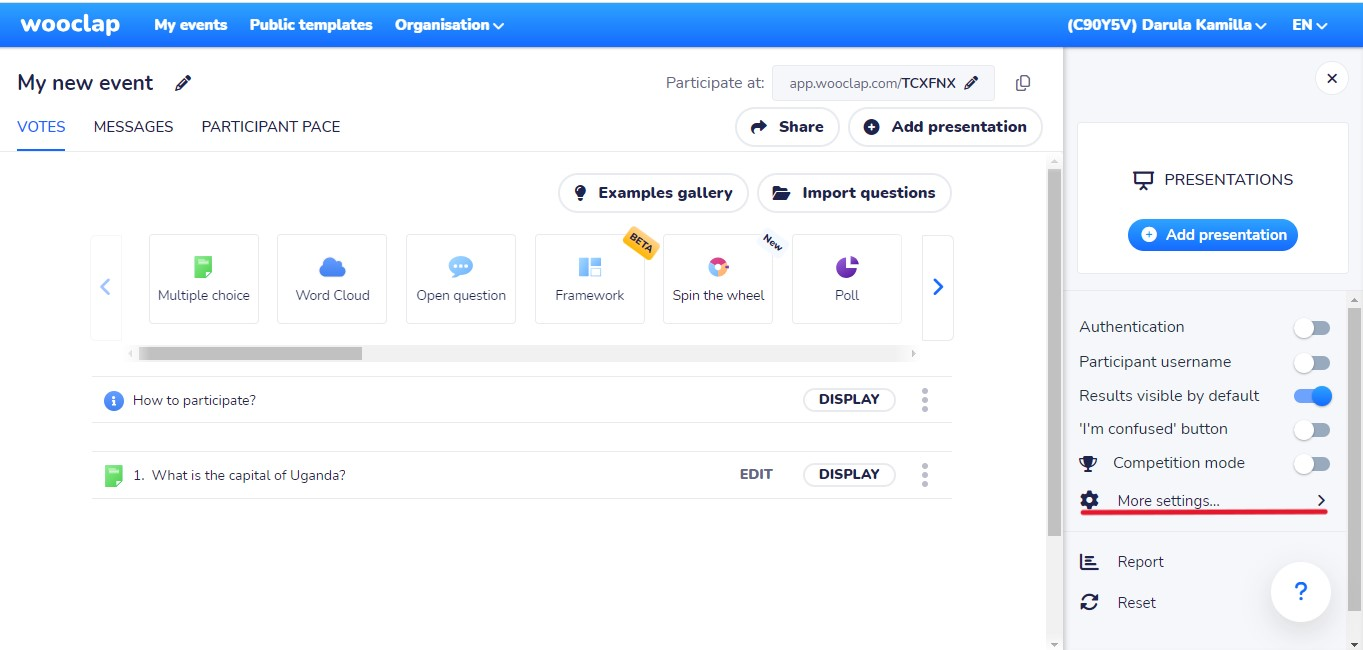The width and height of the screenshot is (1363, 650).
Task: Edit the TCXFNX event code pencil
Action: [x=971, y=84]
